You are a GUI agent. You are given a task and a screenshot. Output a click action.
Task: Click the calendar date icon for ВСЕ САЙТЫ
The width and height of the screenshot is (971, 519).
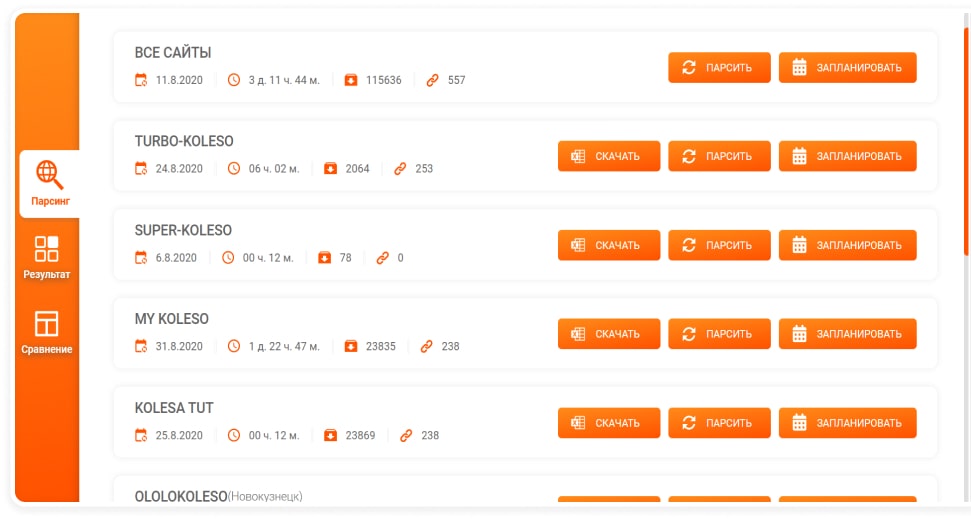click(141, 80)
